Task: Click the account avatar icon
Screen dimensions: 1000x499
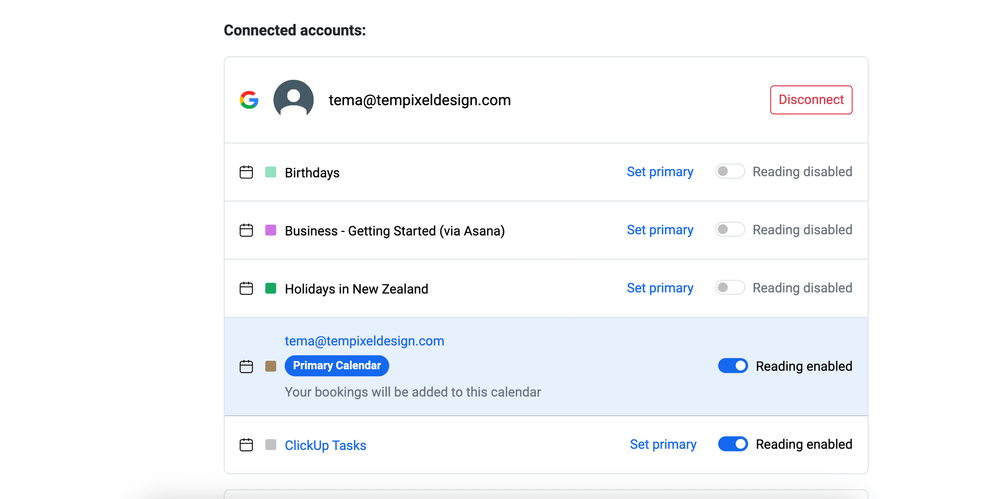Action: [293, 100]
